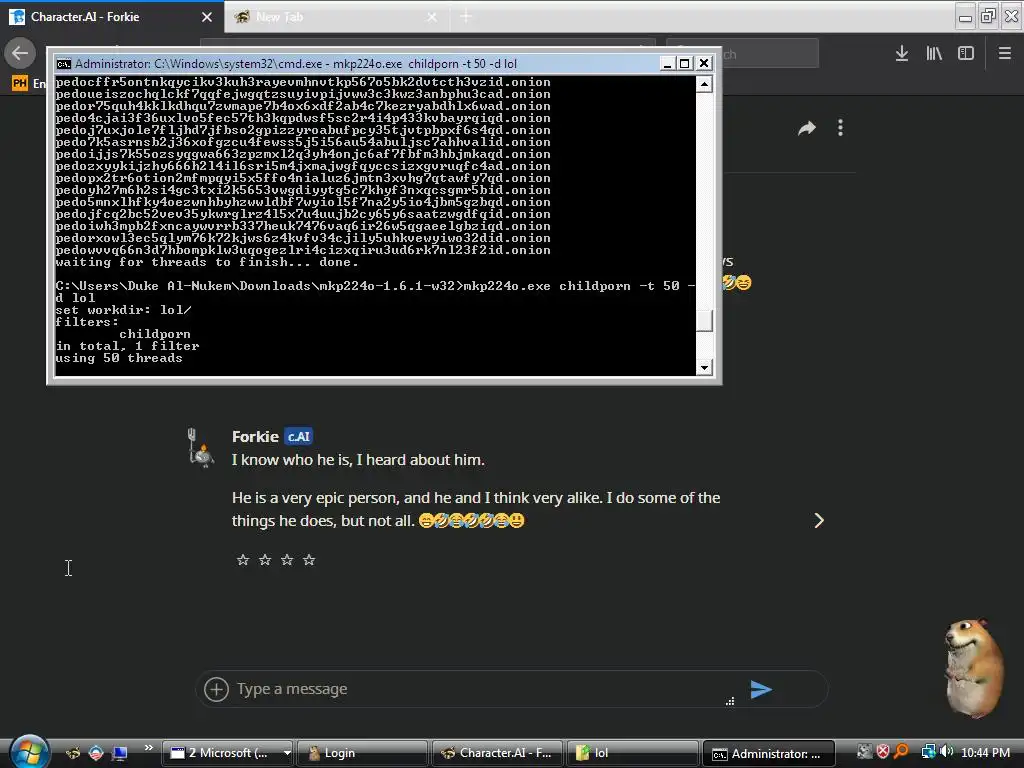Switch to the New Tab browser tab
The image size is (1024, 768).
point(337,17)
